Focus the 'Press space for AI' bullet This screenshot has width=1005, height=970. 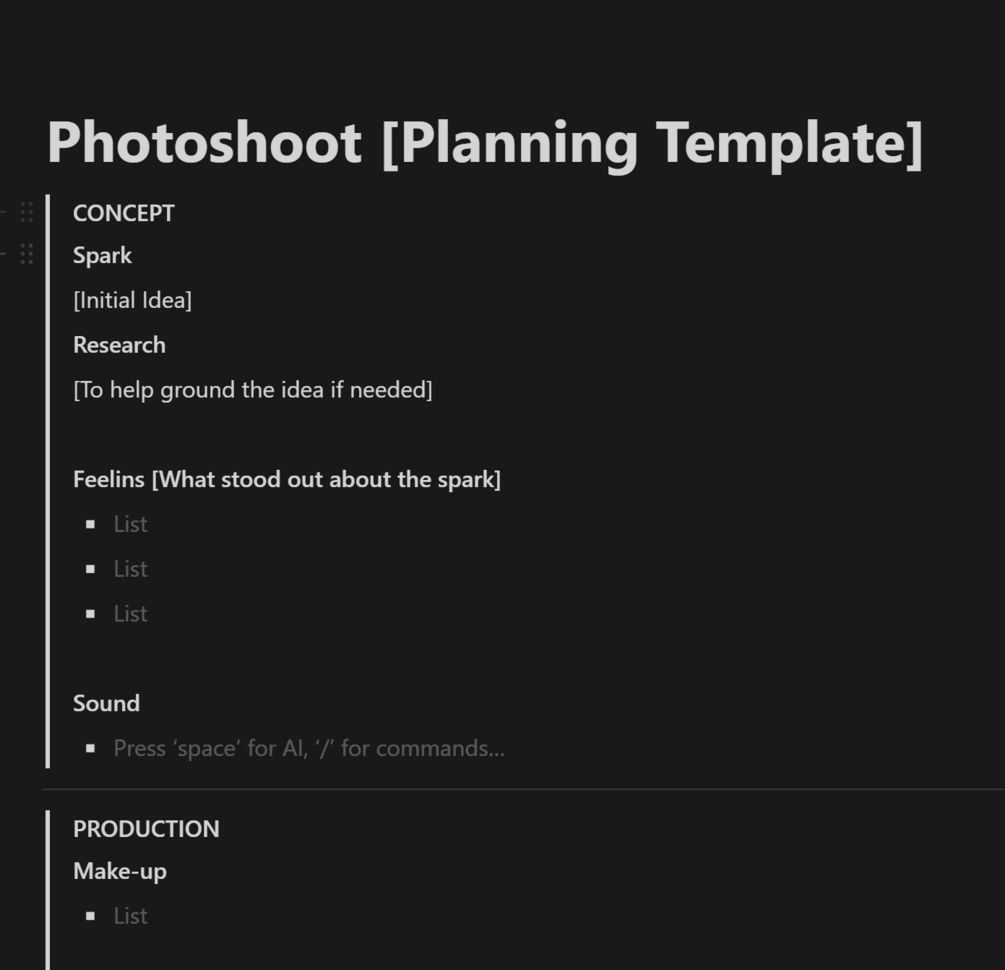pyautogui.click(x=308, y=748)
